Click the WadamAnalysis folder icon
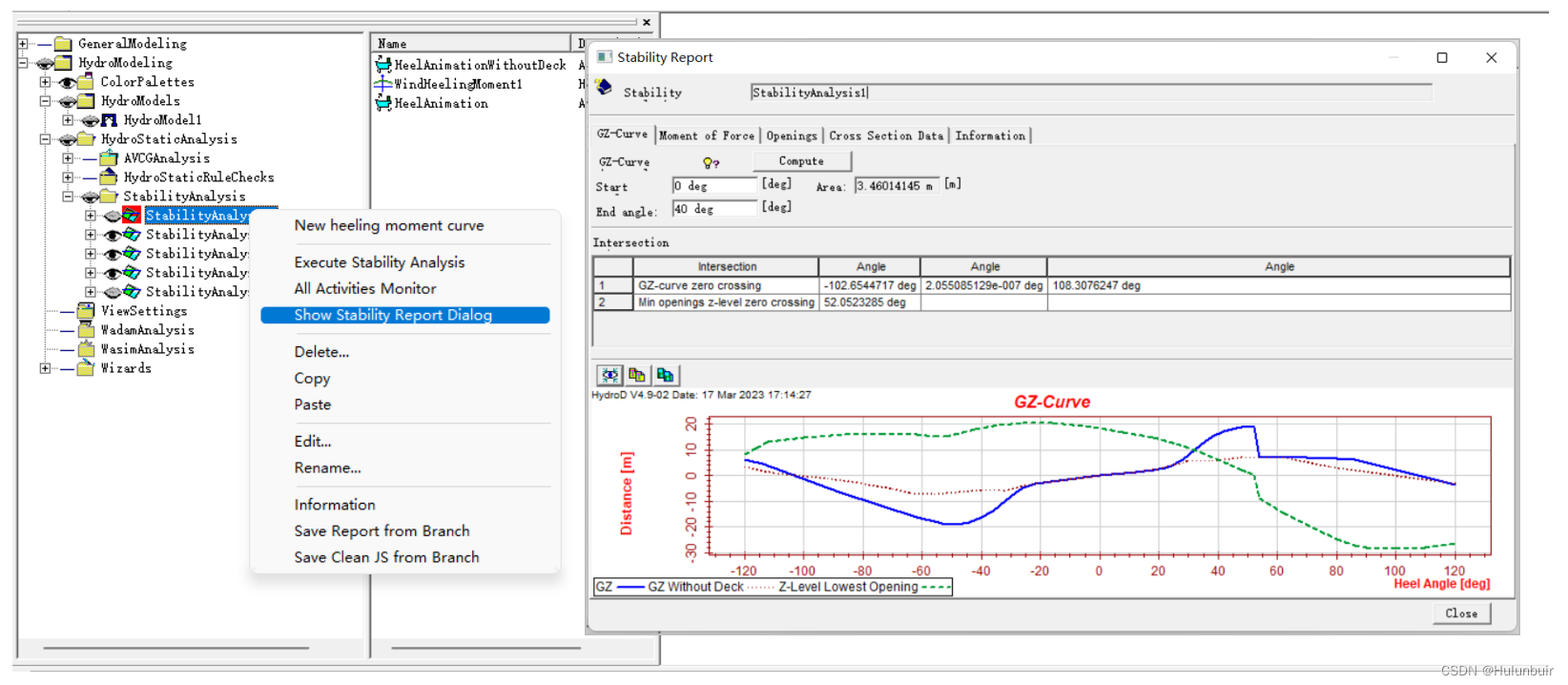This screenshot has height=685, width=1568. coord(86,330)
